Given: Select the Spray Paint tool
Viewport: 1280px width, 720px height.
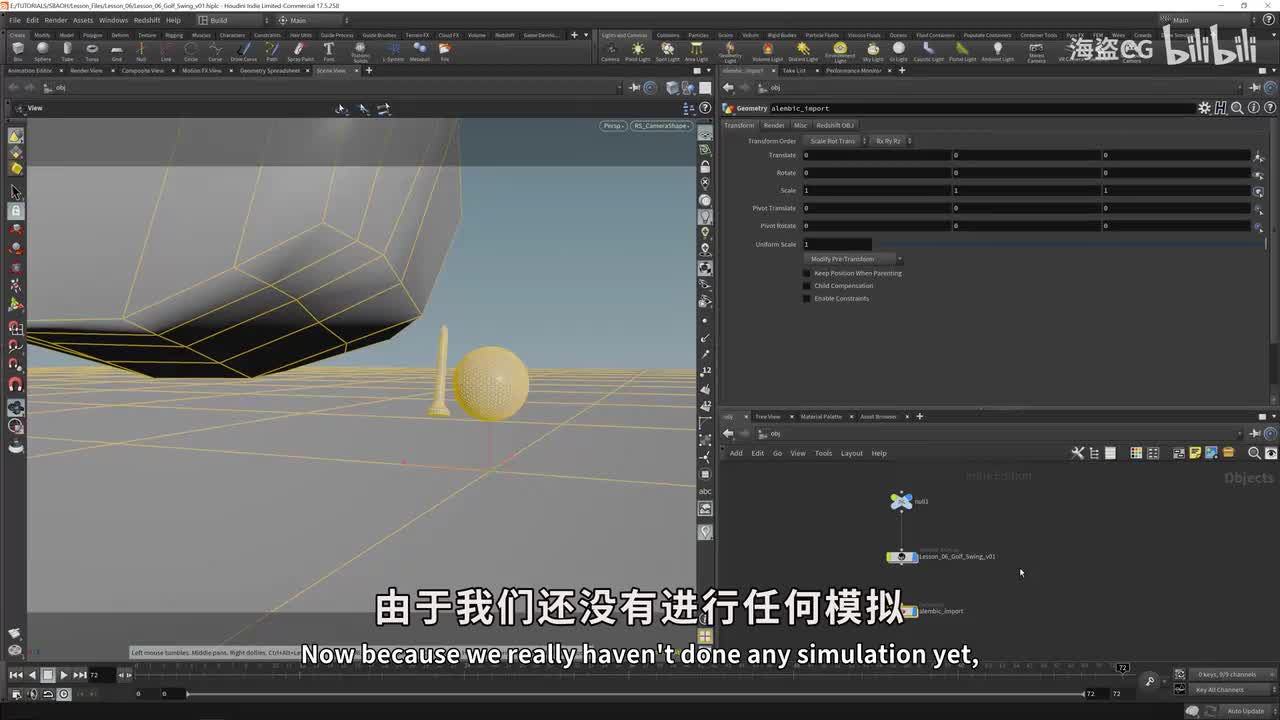Looking at the screenshot, I should tap(300, 51).
